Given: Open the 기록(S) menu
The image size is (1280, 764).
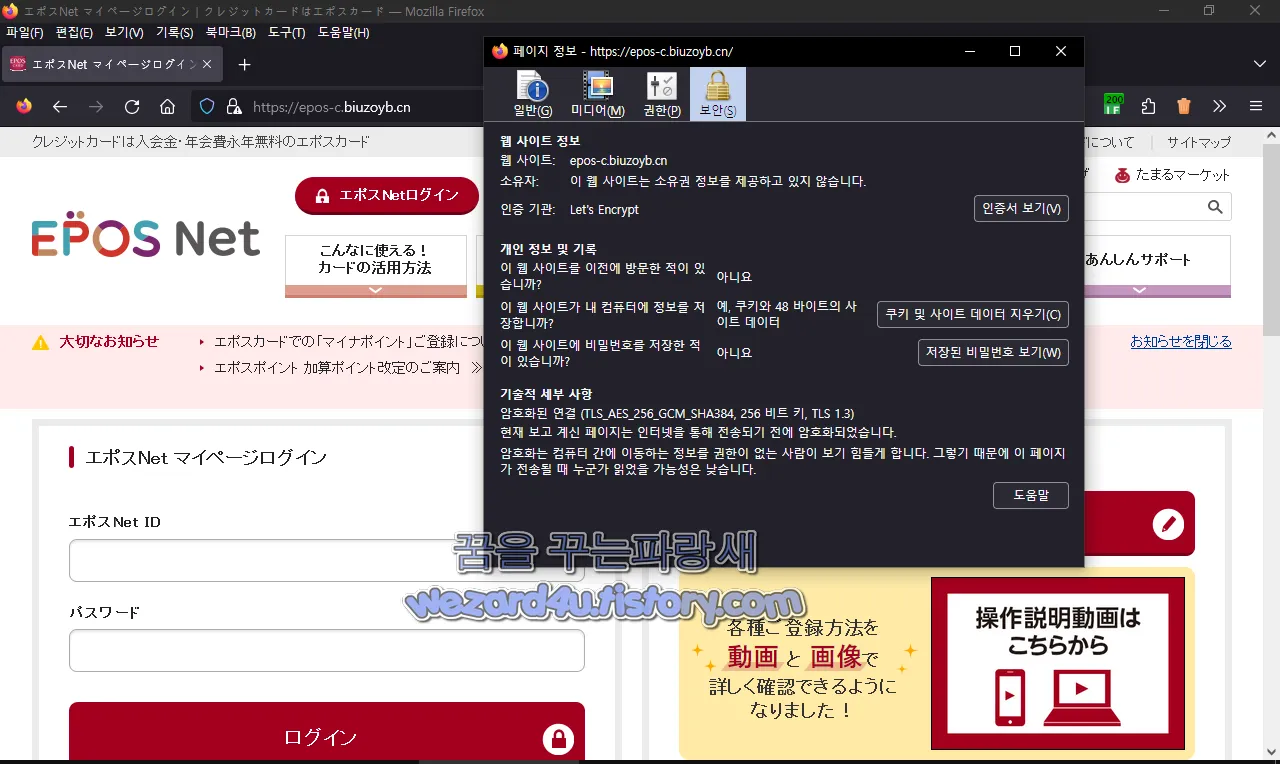Looking at the screenshot, I should click(x=174, y=33).
